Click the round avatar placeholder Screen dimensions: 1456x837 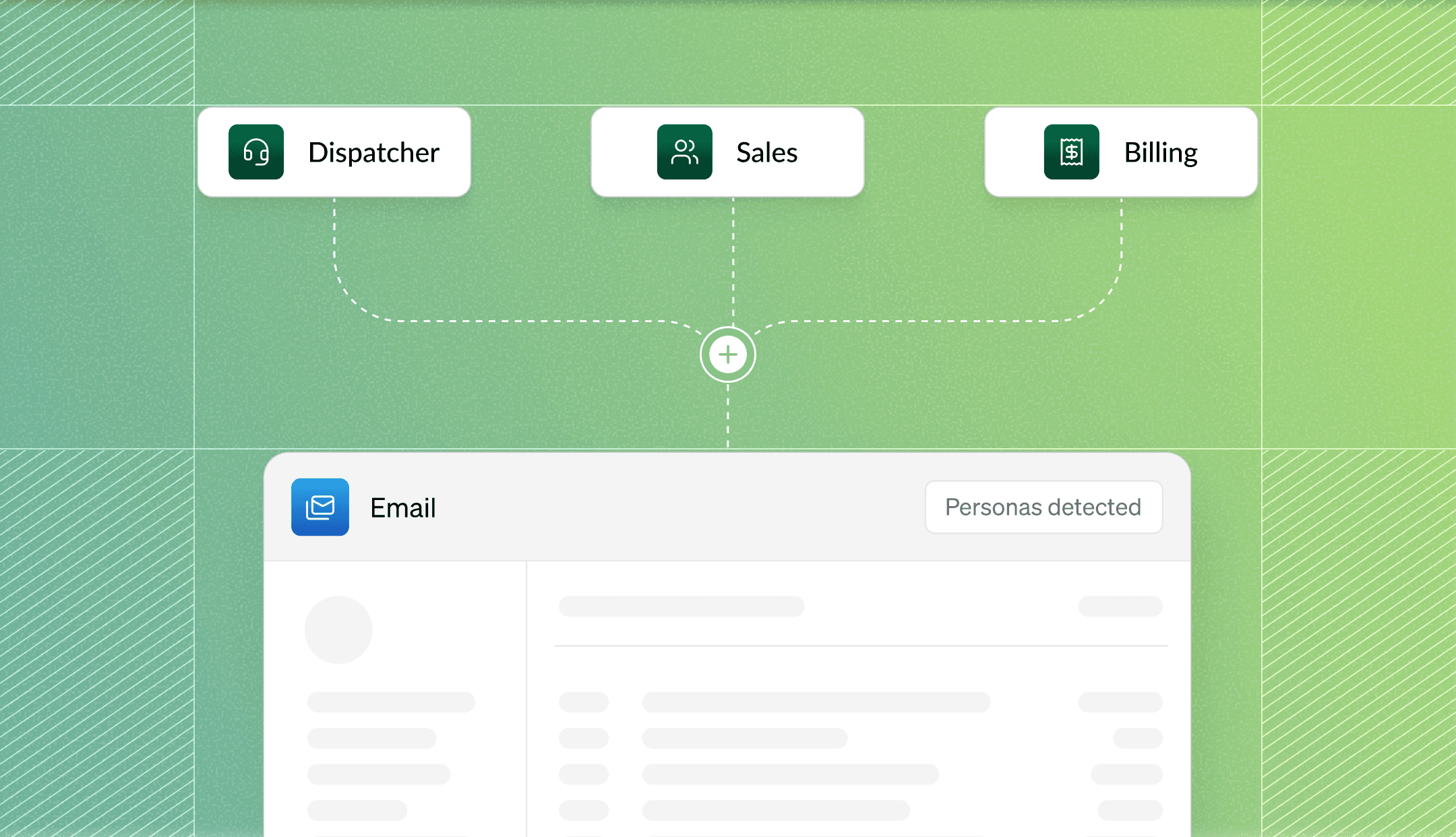[338, 629]
